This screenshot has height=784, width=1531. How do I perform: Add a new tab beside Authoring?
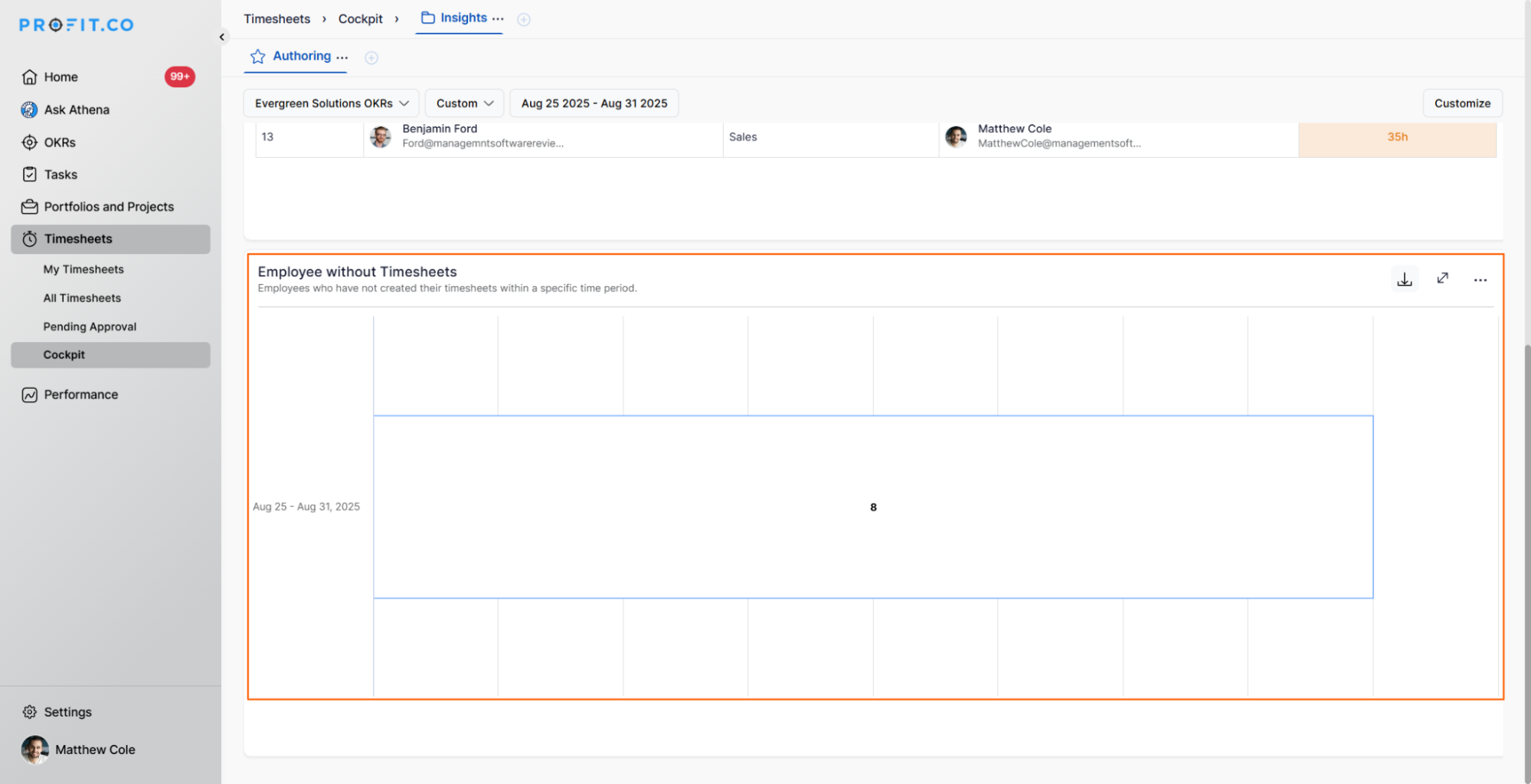click(371, 58)
